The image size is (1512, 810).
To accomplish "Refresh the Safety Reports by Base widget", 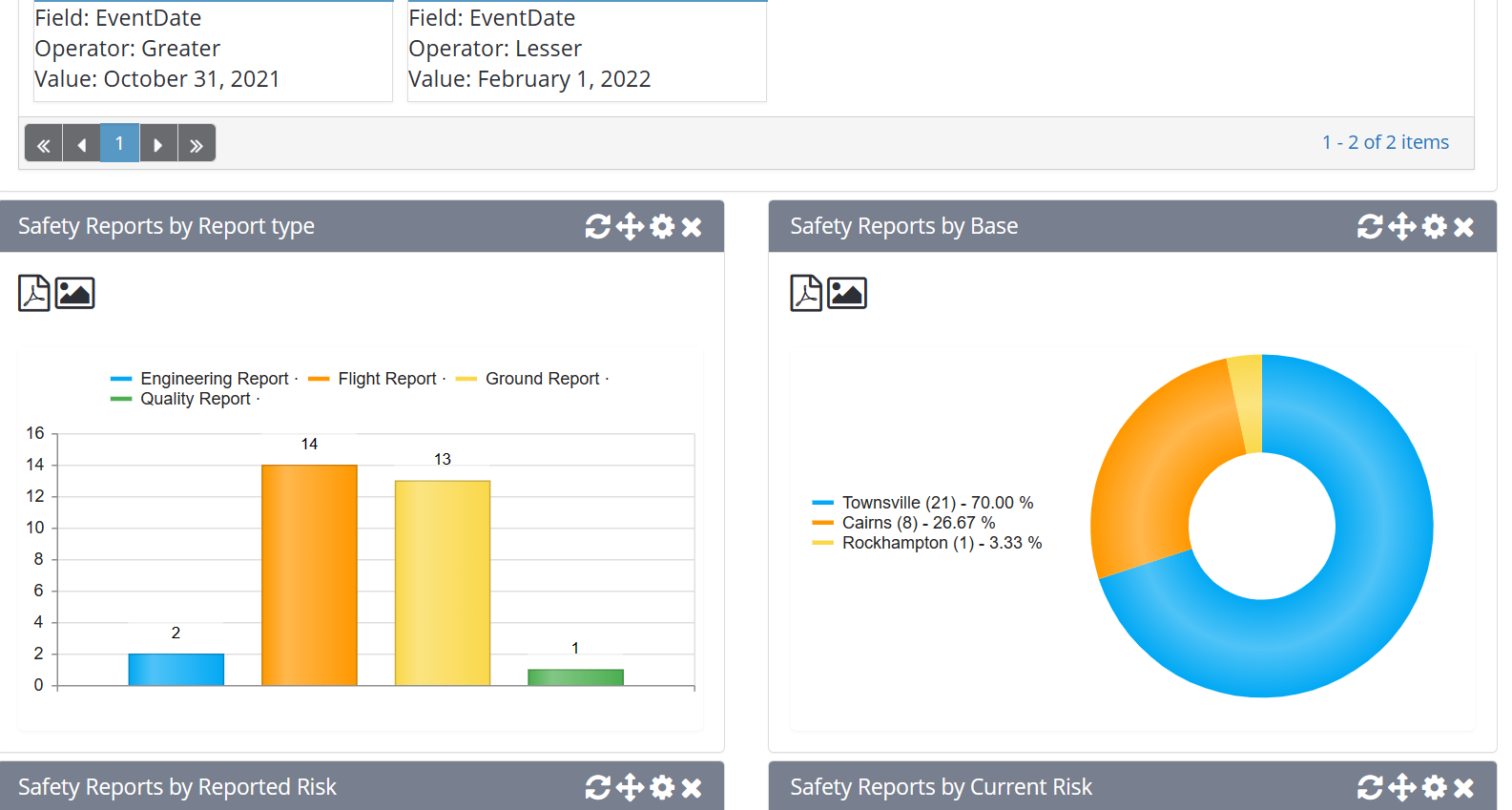I will (1370, 226).
